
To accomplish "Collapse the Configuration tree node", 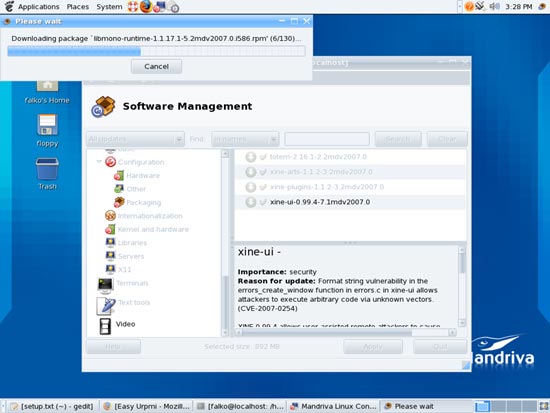I will pyautogui.click(x=99, y=161).
